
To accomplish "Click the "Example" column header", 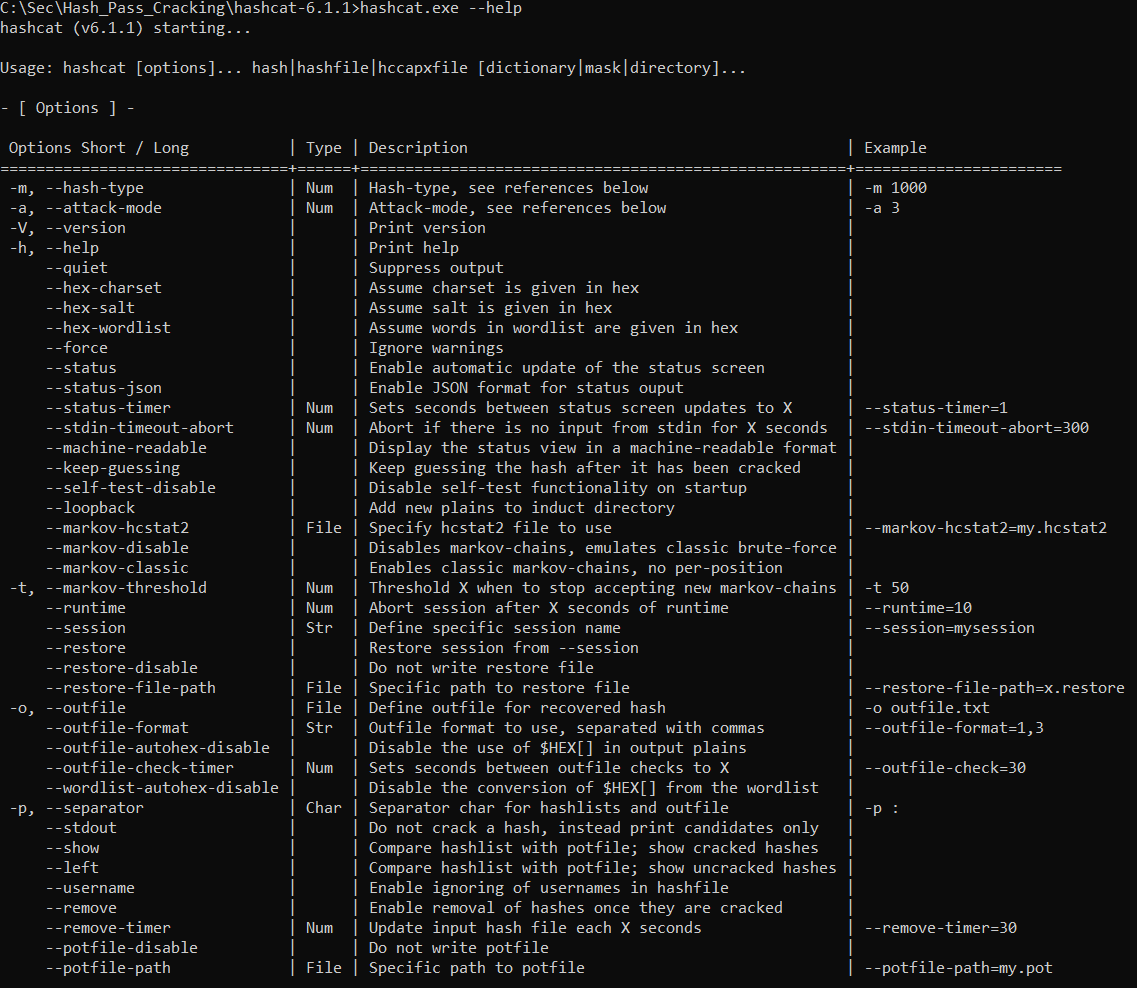I will (895, 148).
